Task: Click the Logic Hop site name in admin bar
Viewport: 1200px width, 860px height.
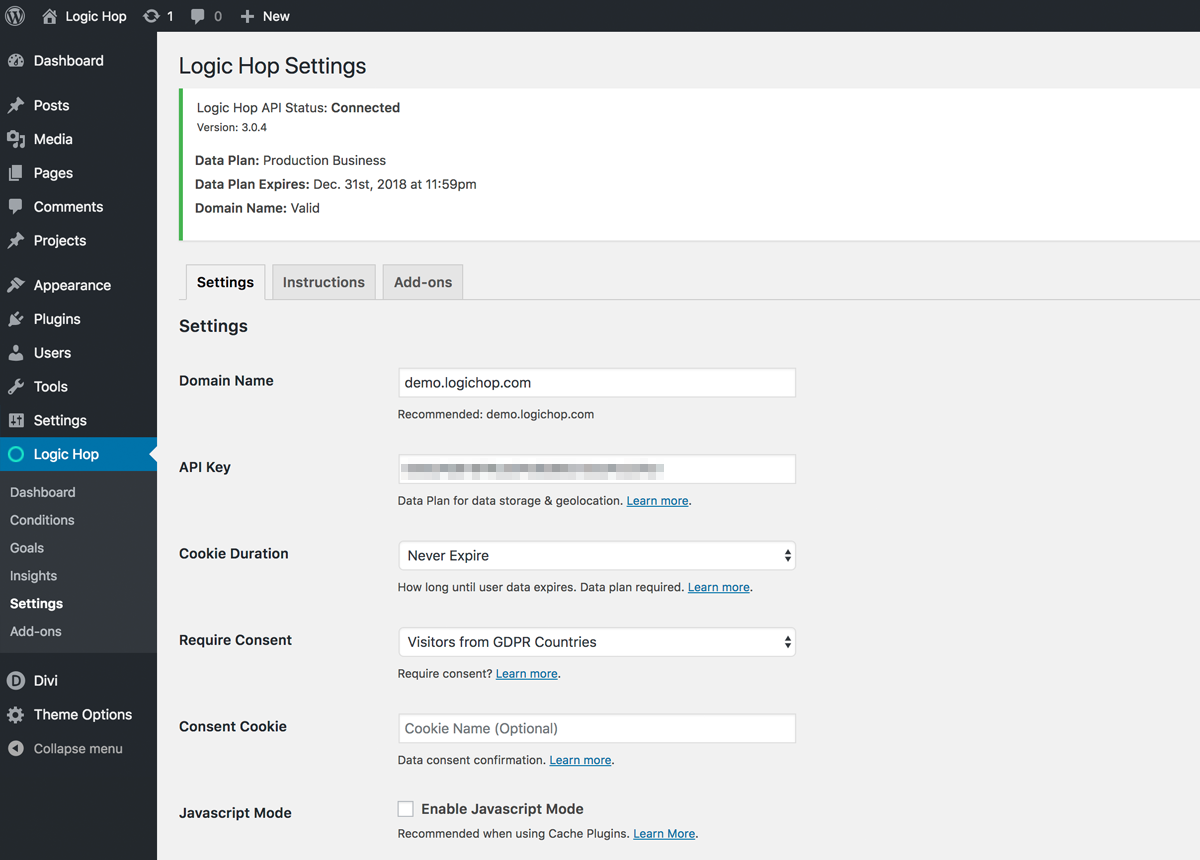Action: click(96, 16)
